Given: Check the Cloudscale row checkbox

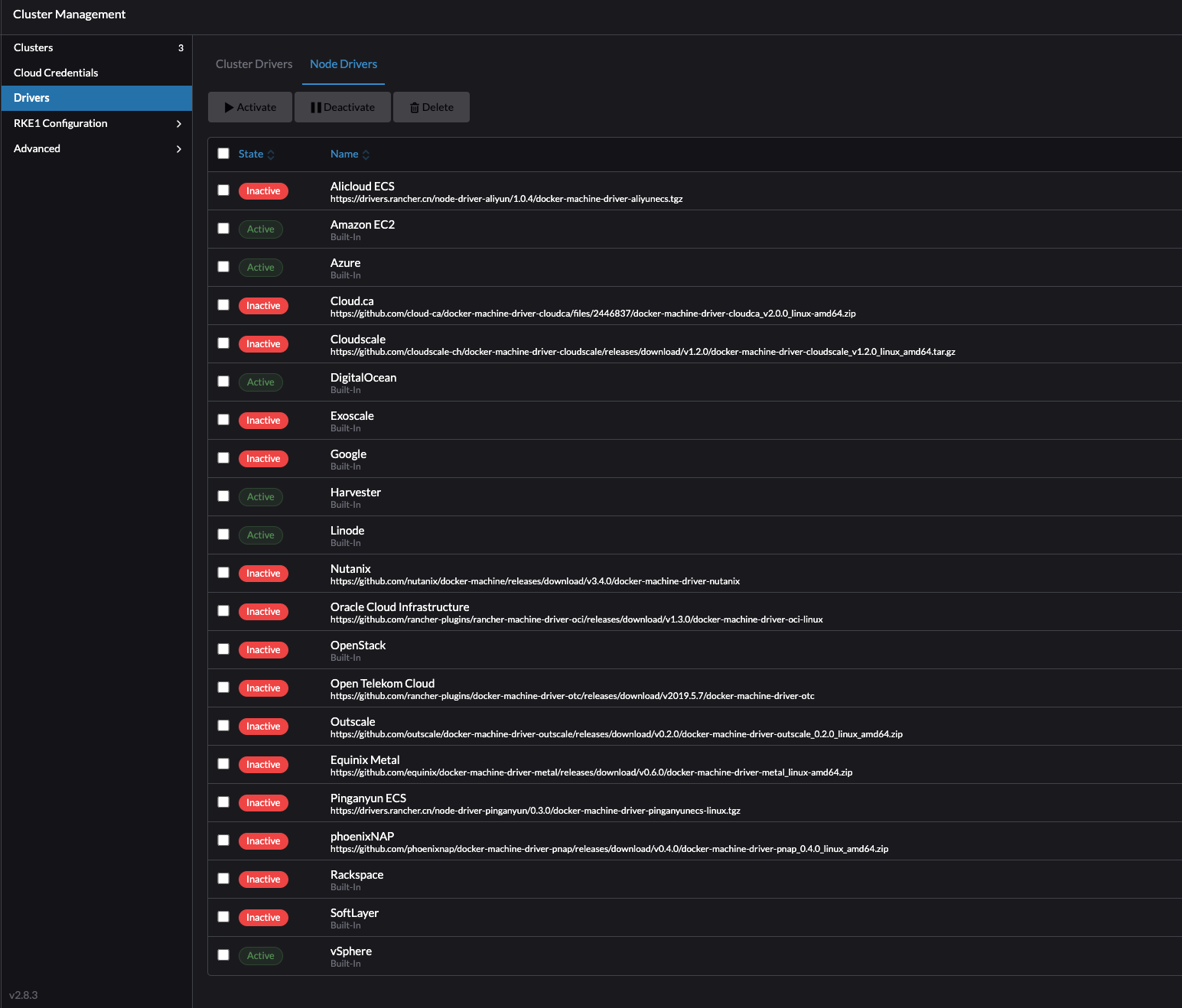Looking at the screenshot, I should [x=223, y=343].
